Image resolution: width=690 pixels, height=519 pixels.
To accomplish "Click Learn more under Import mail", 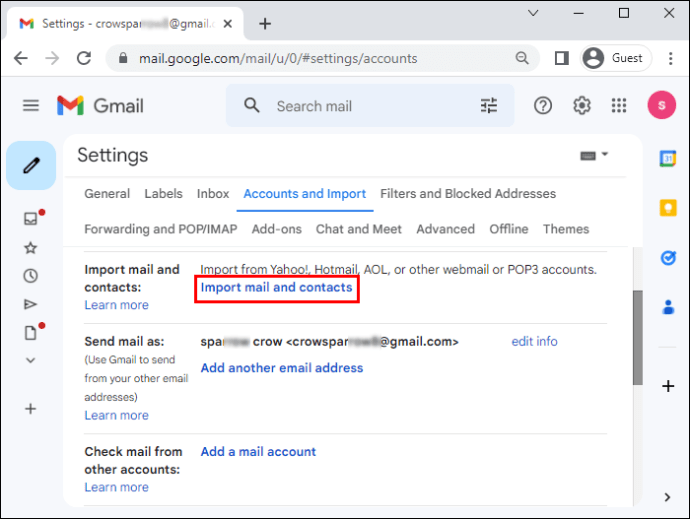I will coord(117,305).
